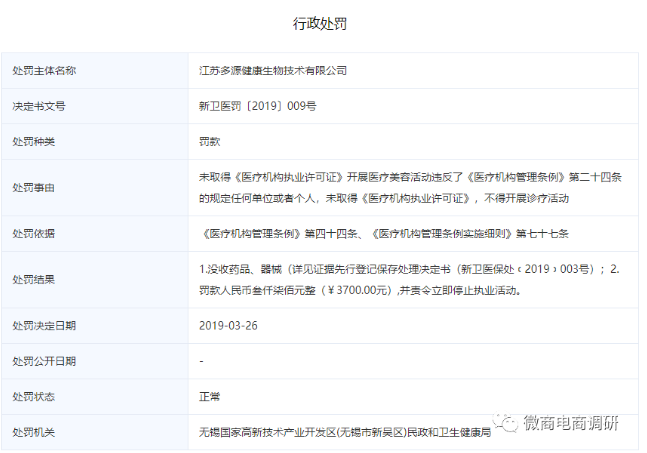Select the 决定书文号 label
This screenshot has height=453, width=647.
pos(39,106)
